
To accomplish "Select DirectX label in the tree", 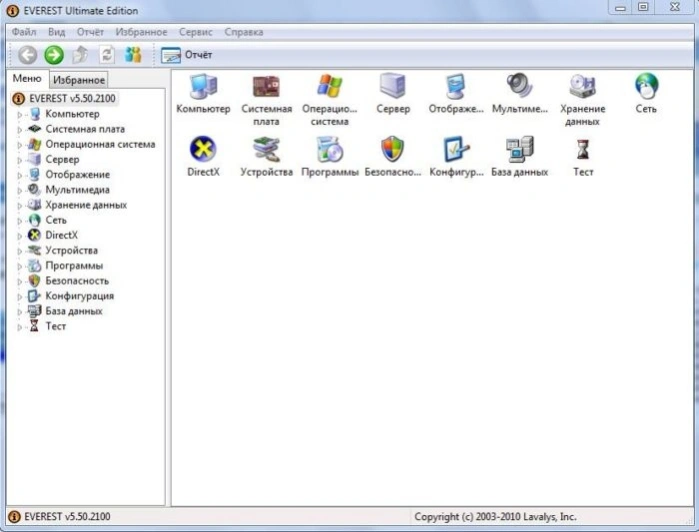I will (x=62, y=235).
